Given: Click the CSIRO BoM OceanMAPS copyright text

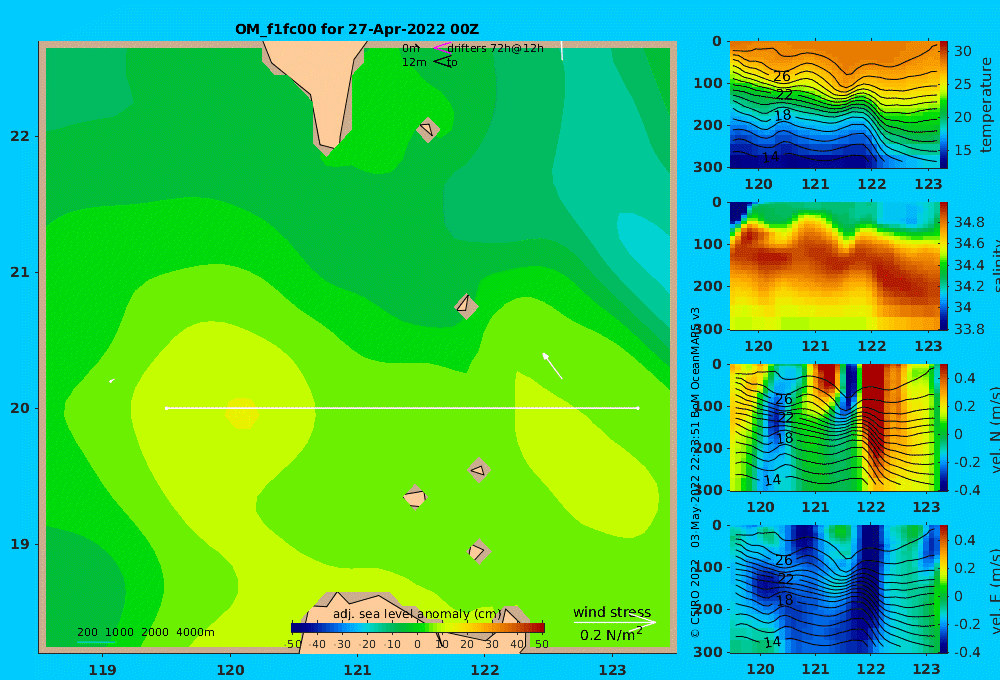Looking at the screenshot, I should (x=696, y=472).
